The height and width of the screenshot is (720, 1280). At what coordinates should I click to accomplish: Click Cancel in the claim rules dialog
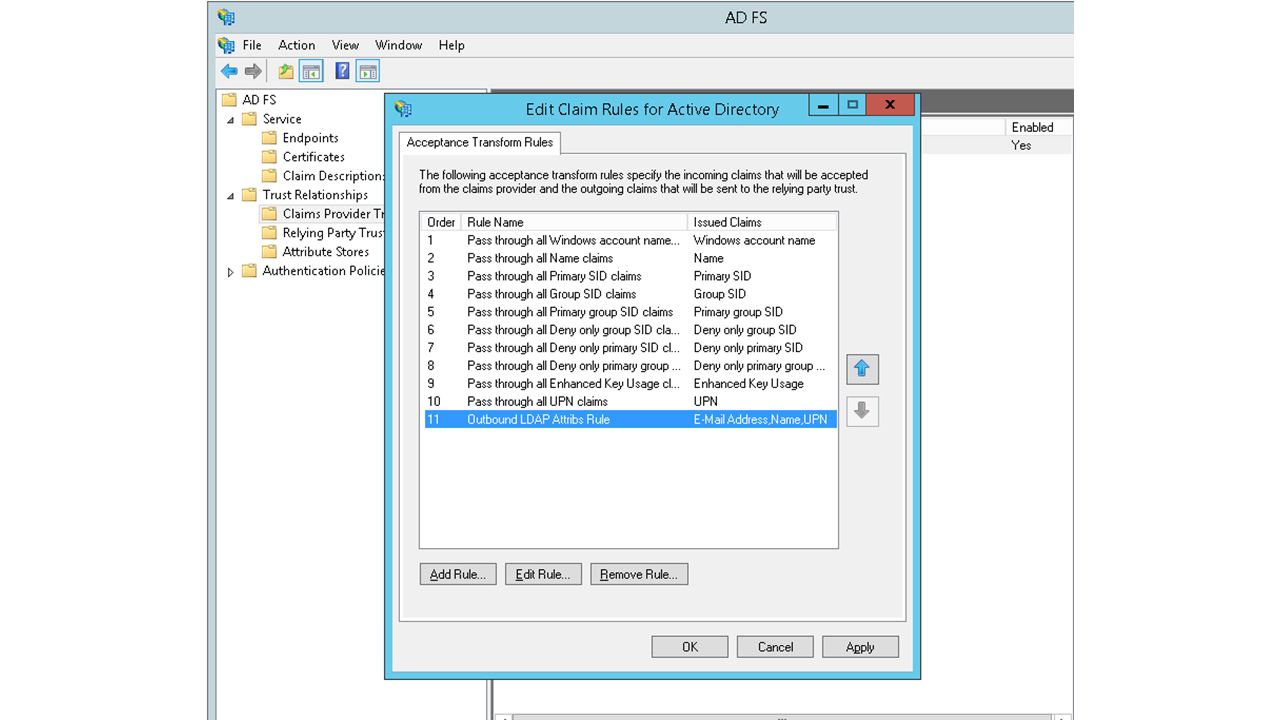pos(775,647)
